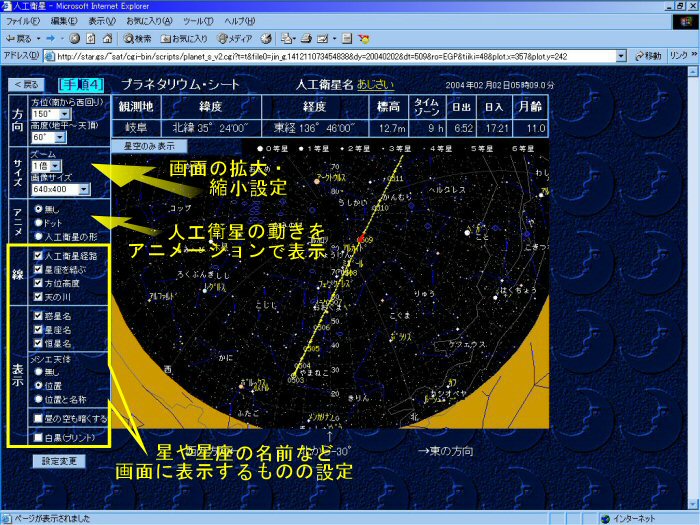This screenshot has width=700, height=525.
Task: Expand the Links (リンク) toolbar chevron
Action: click(x=694, y=55)
